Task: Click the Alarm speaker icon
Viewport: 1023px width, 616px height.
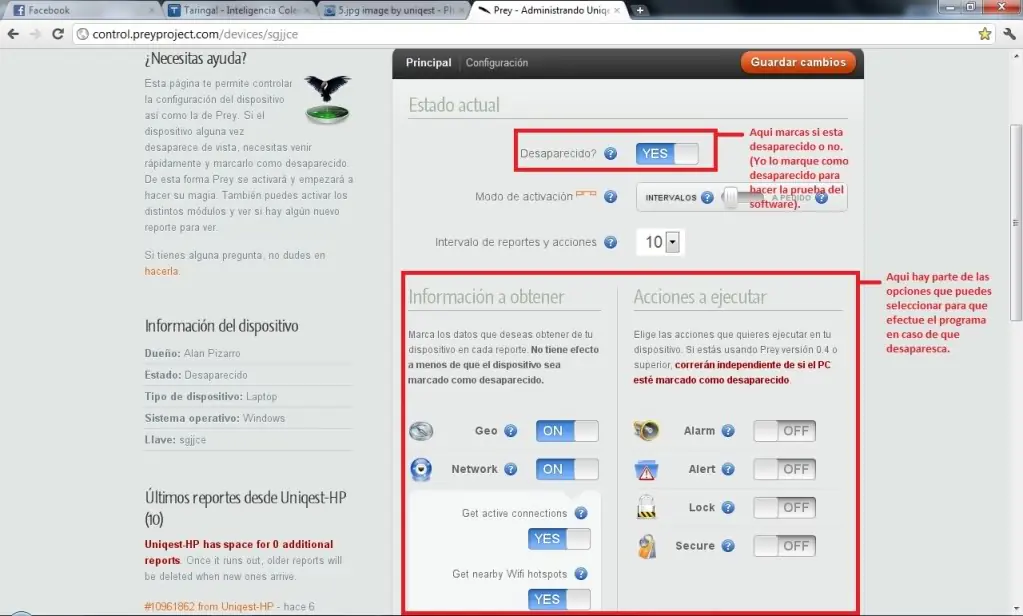Action: pos(646,431)
